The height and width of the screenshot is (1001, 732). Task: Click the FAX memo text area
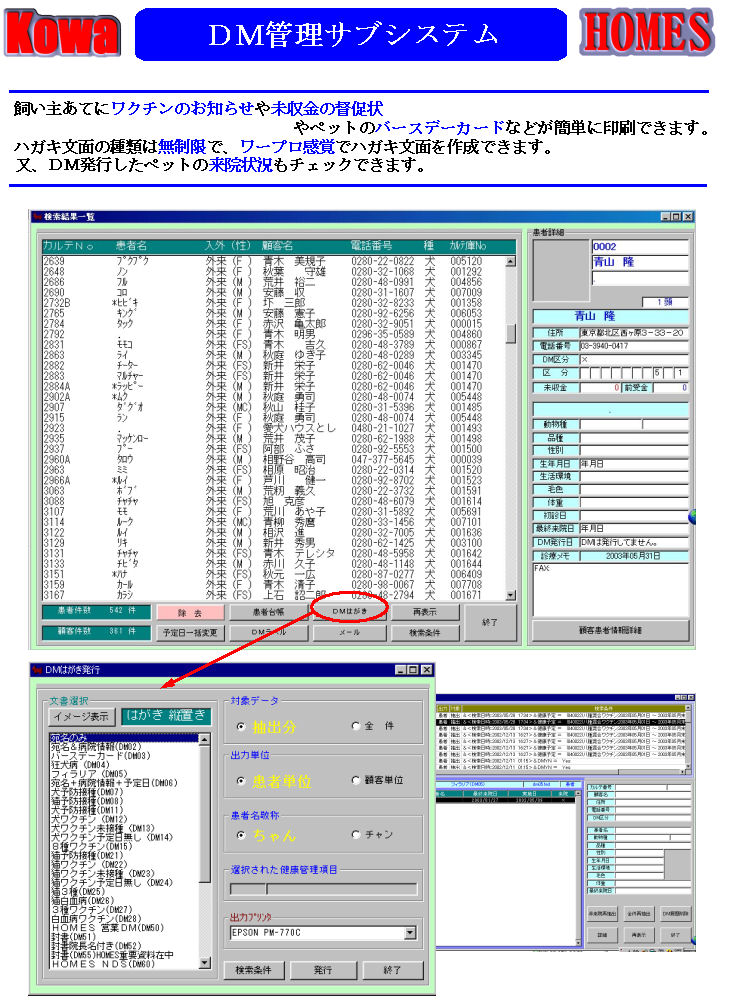click(610, 590)
